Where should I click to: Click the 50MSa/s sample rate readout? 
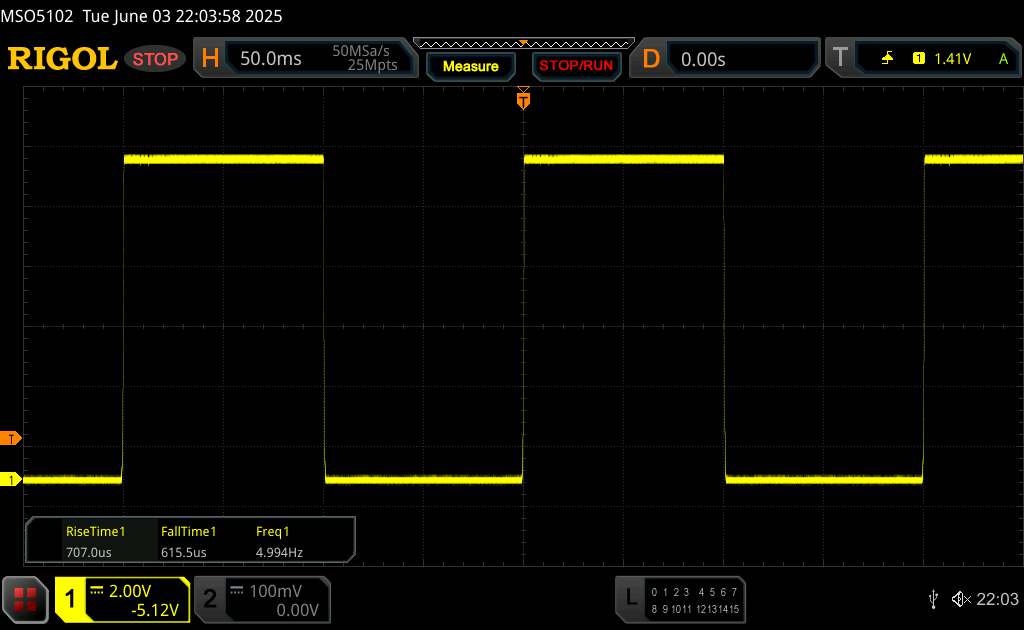point(360,51)
